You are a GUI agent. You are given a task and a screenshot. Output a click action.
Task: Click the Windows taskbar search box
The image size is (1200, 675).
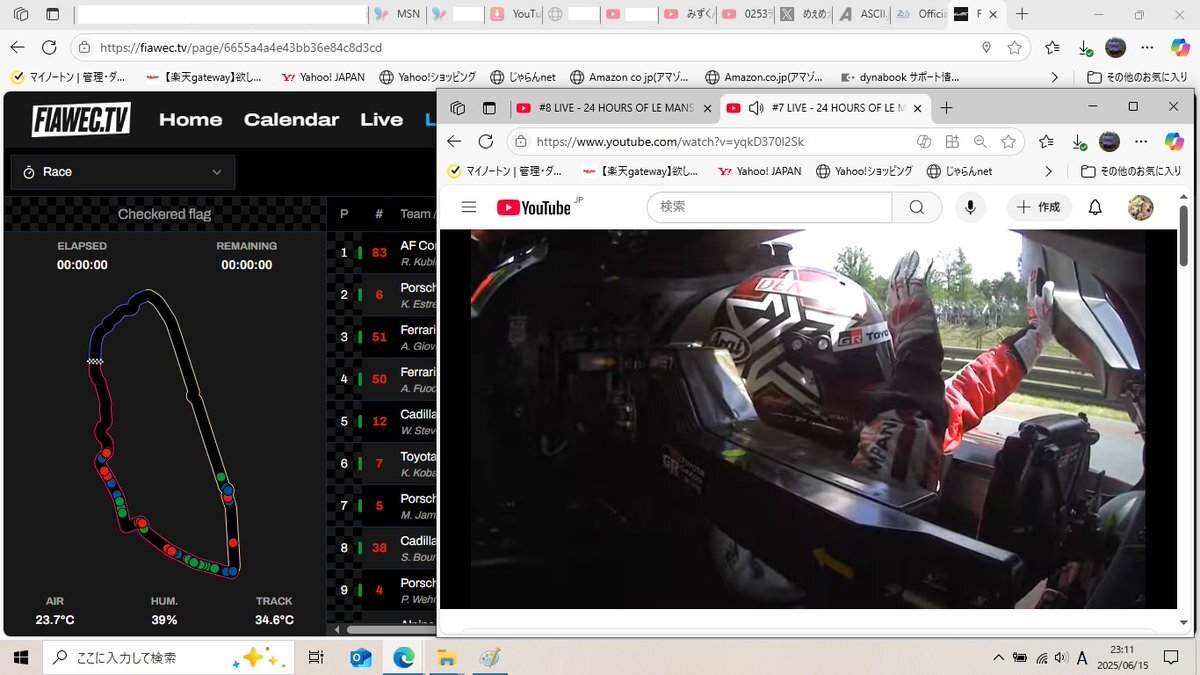point(168,657)
